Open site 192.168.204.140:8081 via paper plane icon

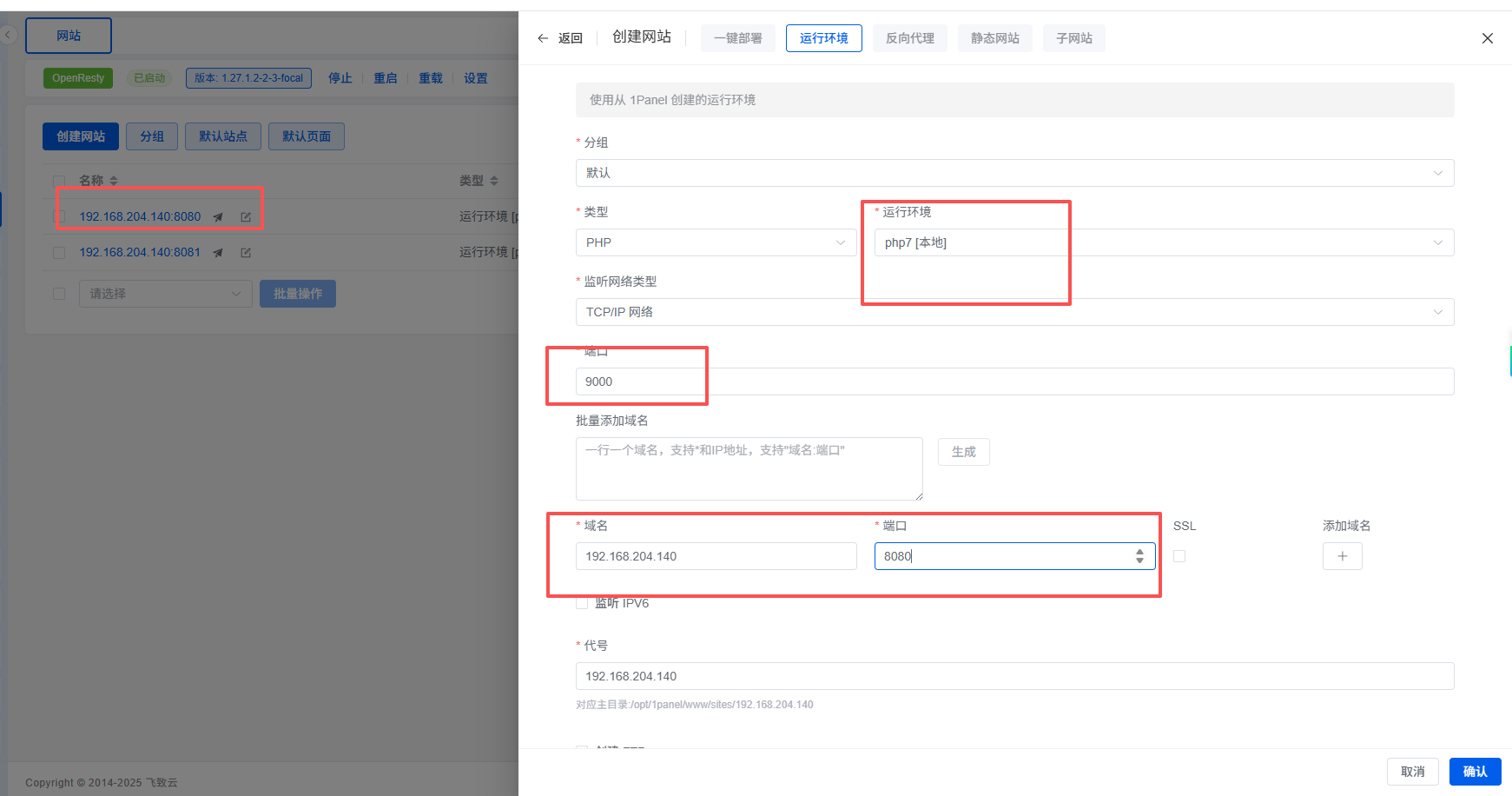[x=218, y=253]
